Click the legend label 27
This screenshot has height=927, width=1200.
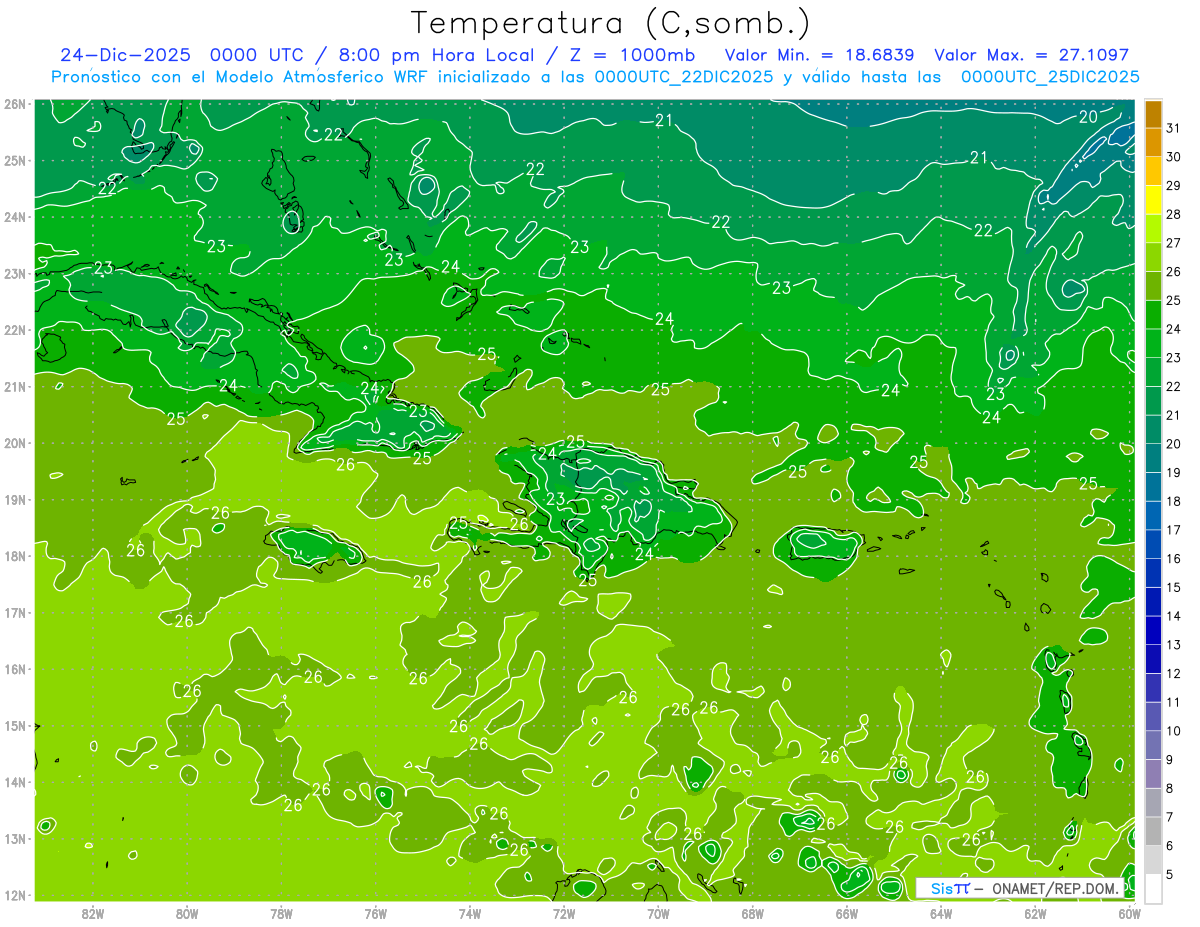1173,243
